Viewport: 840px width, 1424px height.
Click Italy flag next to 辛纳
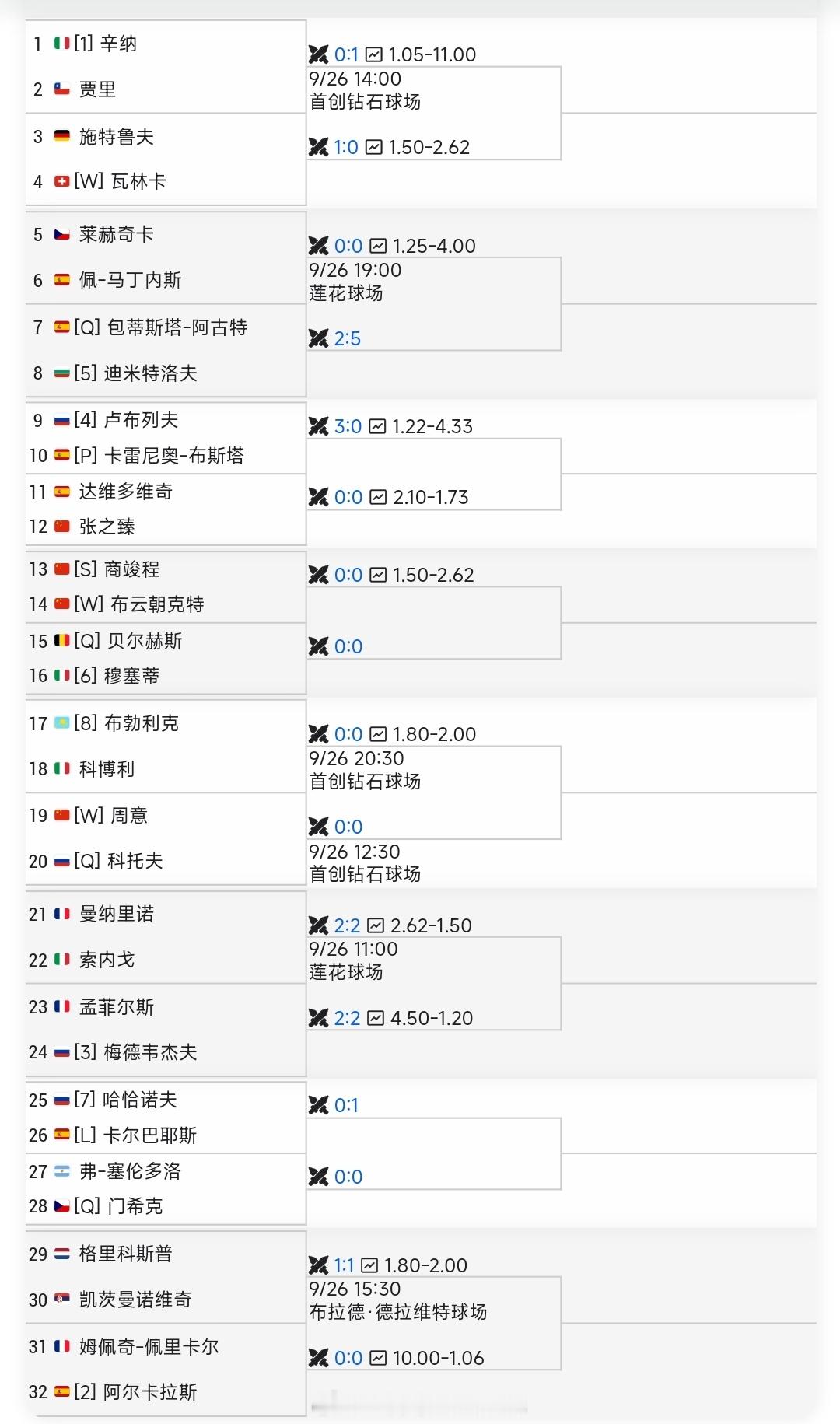tap(62, 44)
